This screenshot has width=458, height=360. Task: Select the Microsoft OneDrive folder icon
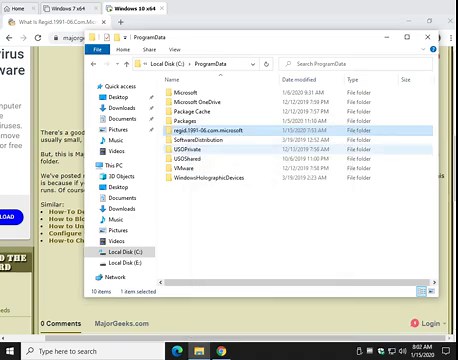pos(169,102)
